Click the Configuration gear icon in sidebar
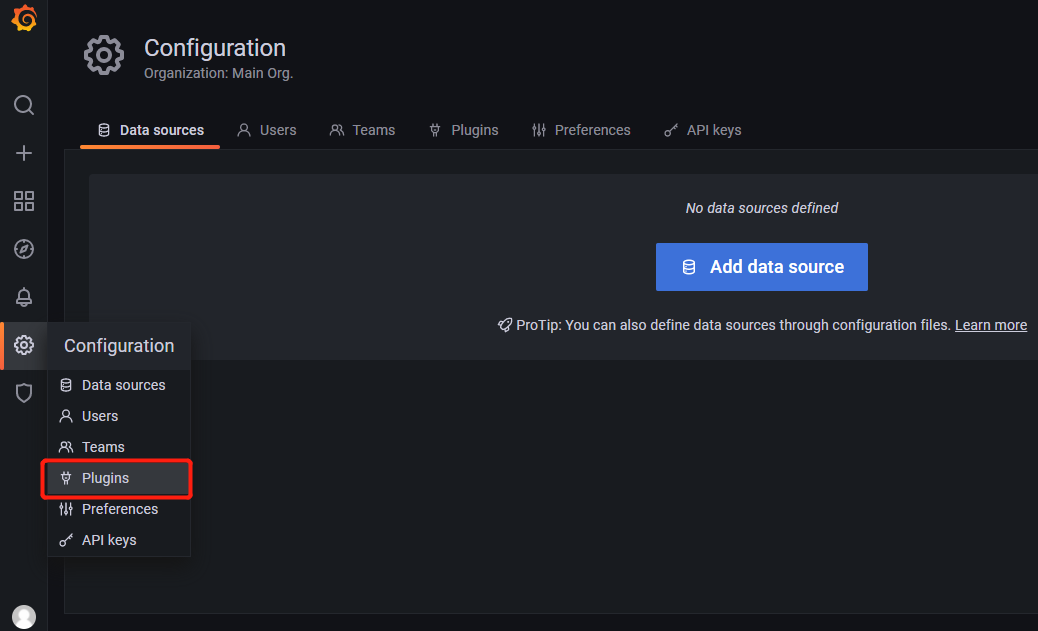The height and width of the screenshot is (631, 1038). [x=24, y=345]
